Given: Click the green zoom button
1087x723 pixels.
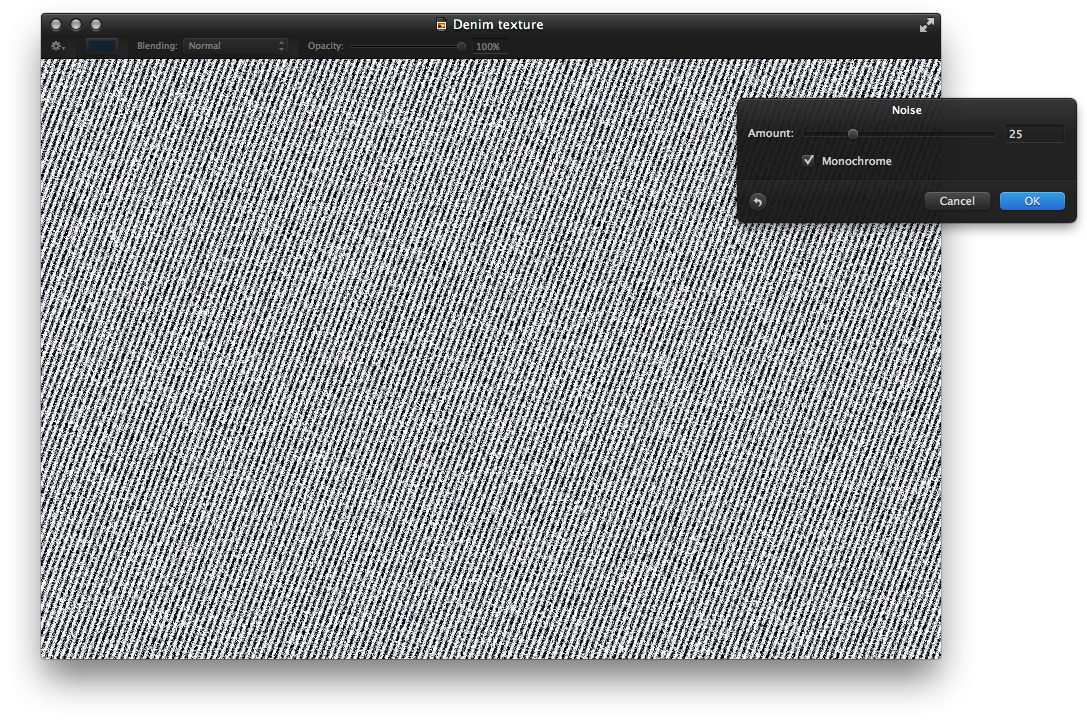Looking at the screenshot, I should 95,23.
